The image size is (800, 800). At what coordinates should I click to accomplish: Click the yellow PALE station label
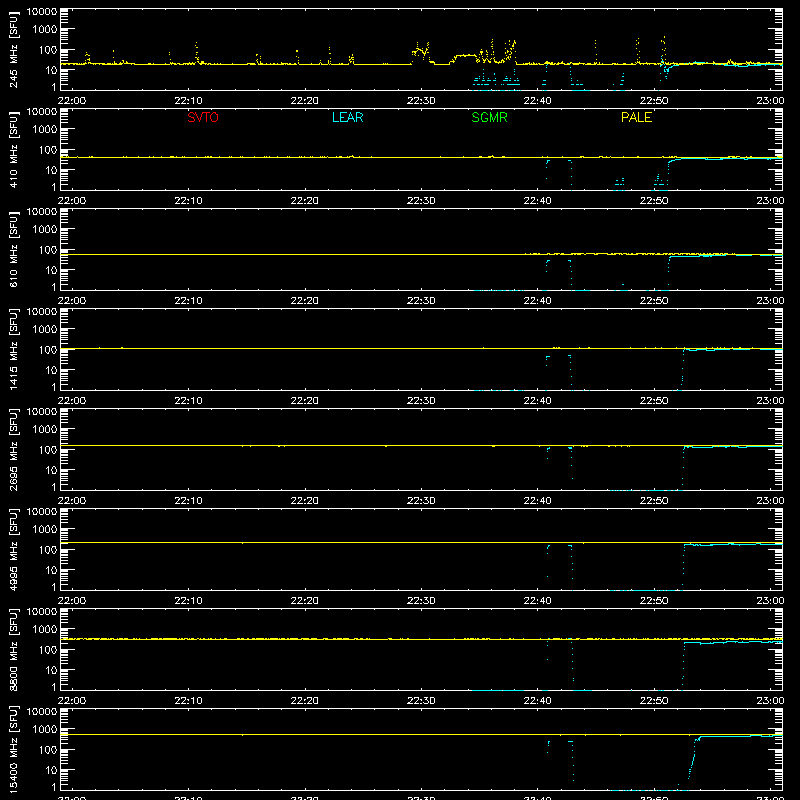[636, 117]
